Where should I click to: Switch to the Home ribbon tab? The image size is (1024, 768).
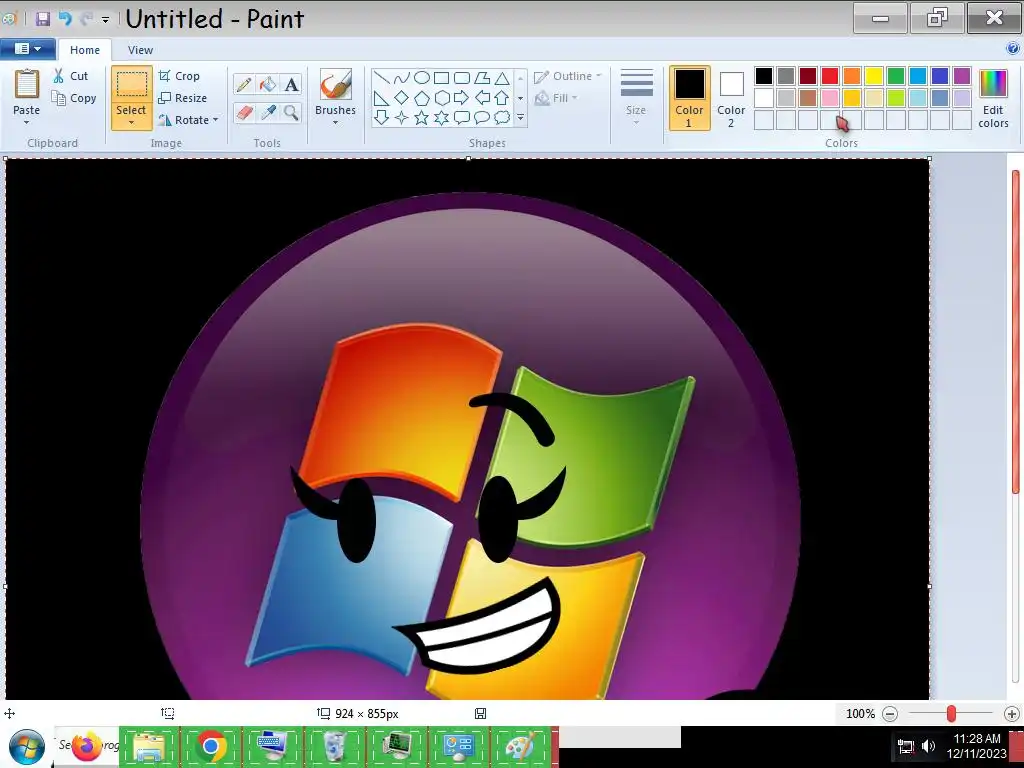85,50
